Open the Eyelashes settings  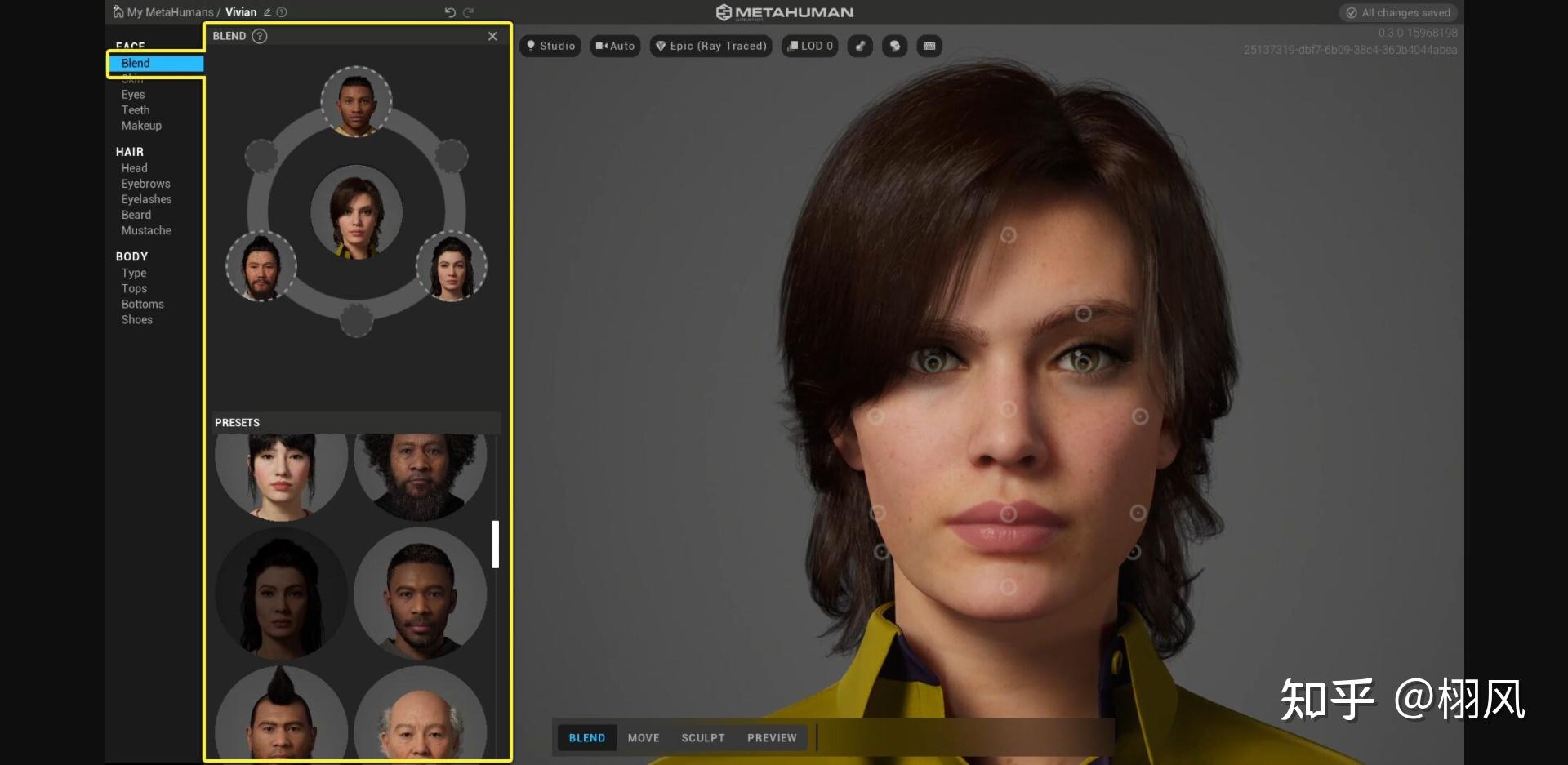pyautogui.click(x=147, y=199)
